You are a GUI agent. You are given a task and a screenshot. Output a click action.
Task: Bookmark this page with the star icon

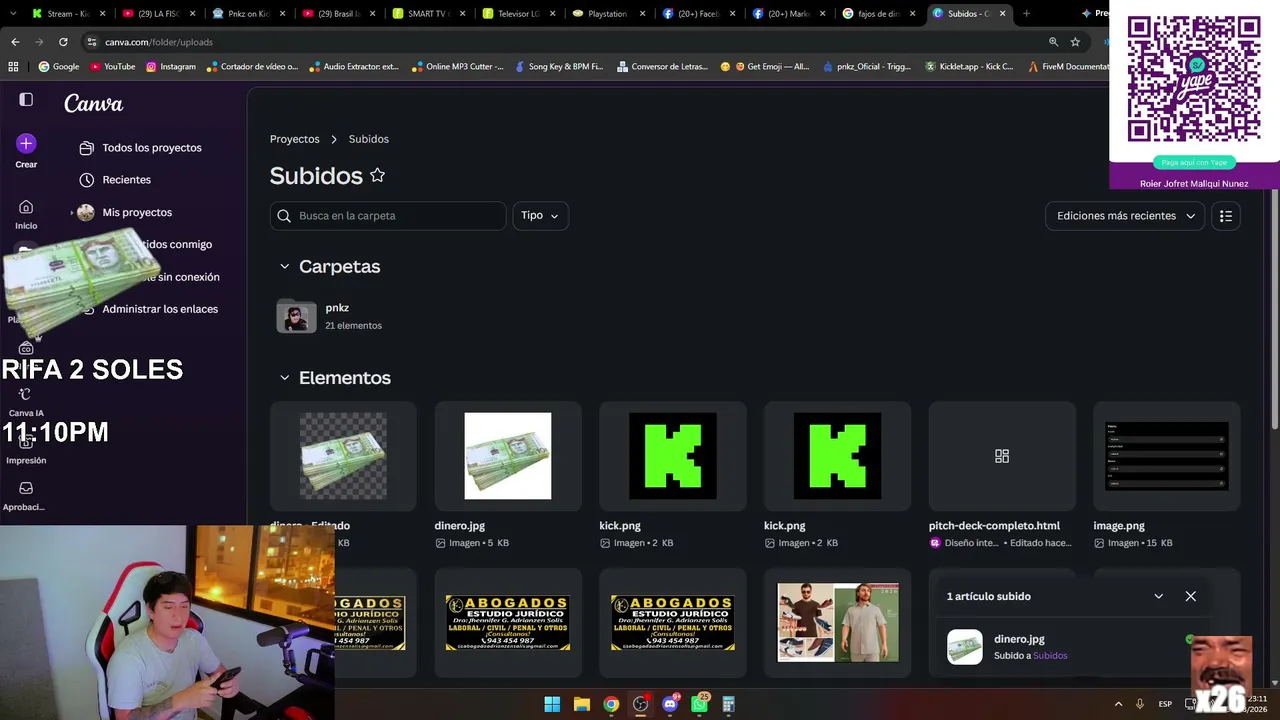point(1075,42)
